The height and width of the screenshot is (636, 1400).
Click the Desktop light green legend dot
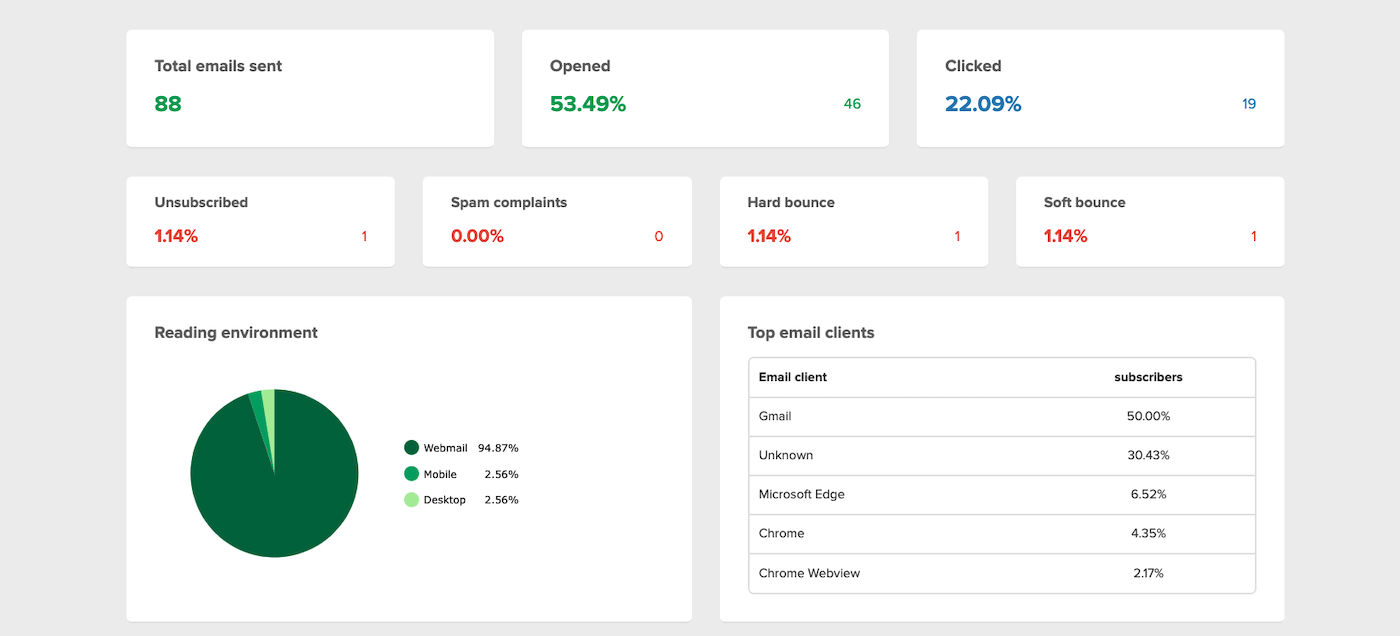click(411, 500)
